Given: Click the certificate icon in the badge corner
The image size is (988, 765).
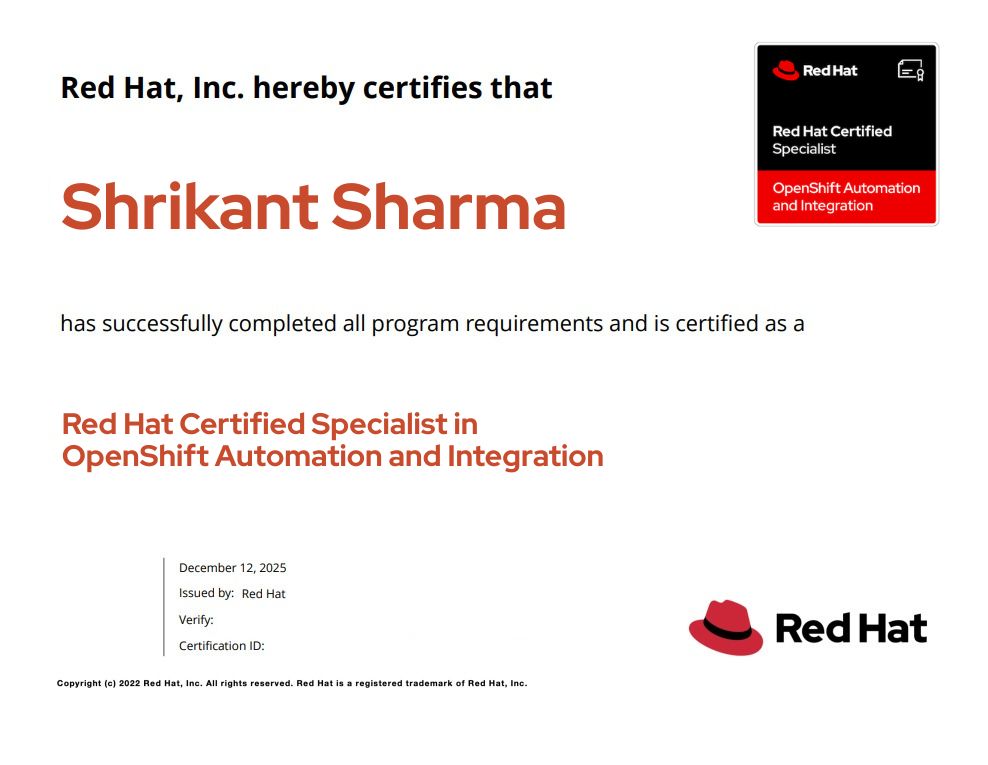Looking at the screenshot, I should 910,70.
